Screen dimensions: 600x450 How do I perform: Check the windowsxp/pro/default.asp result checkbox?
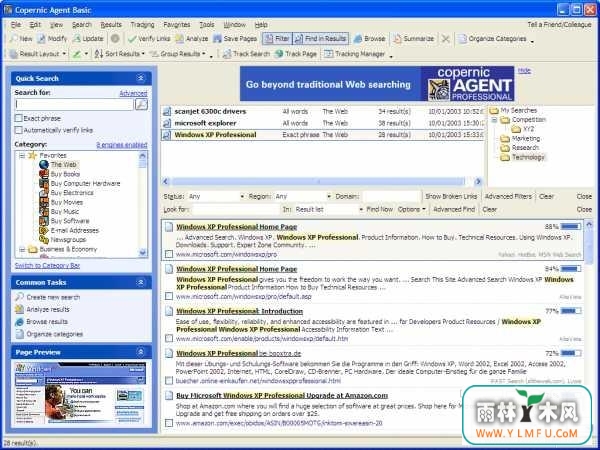pyautogui.click(x=169, y=296)
